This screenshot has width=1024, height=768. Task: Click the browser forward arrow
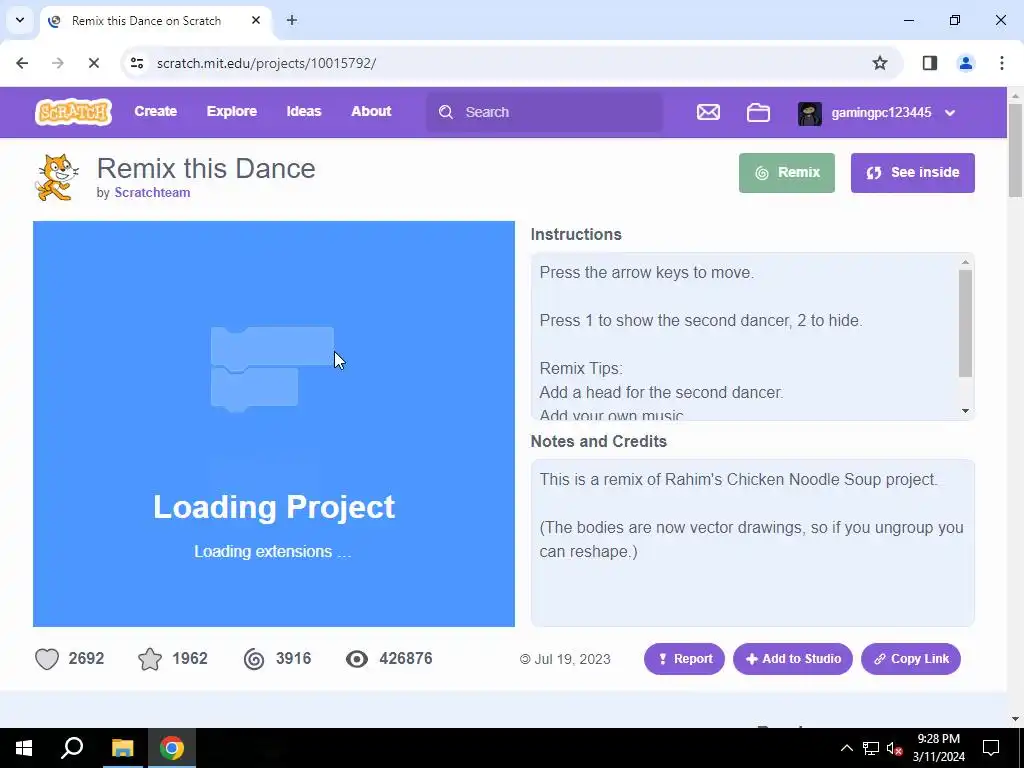tap(58, 63)
